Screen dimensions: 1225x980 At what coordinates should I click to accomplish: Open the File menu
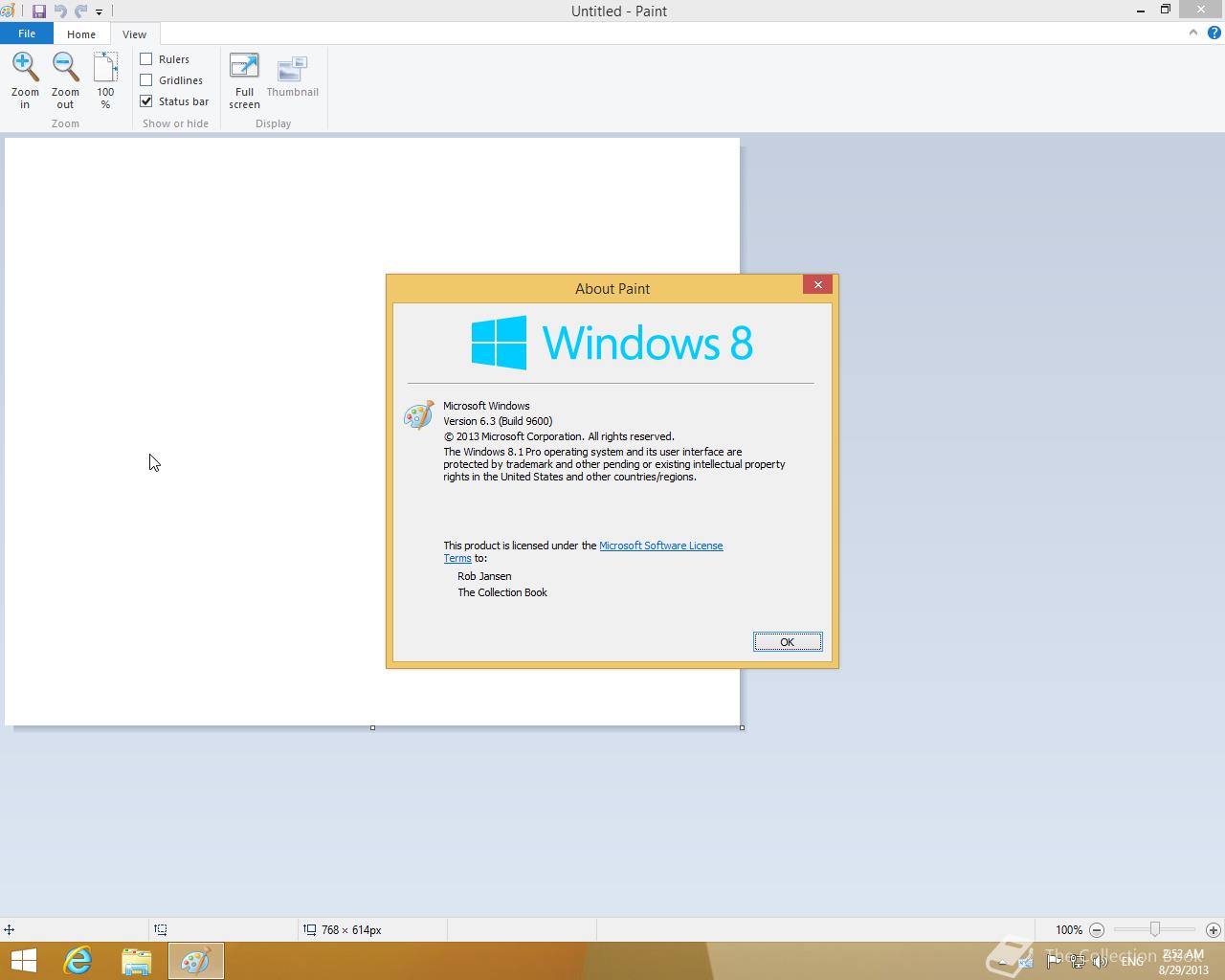[x=27, y=33]
